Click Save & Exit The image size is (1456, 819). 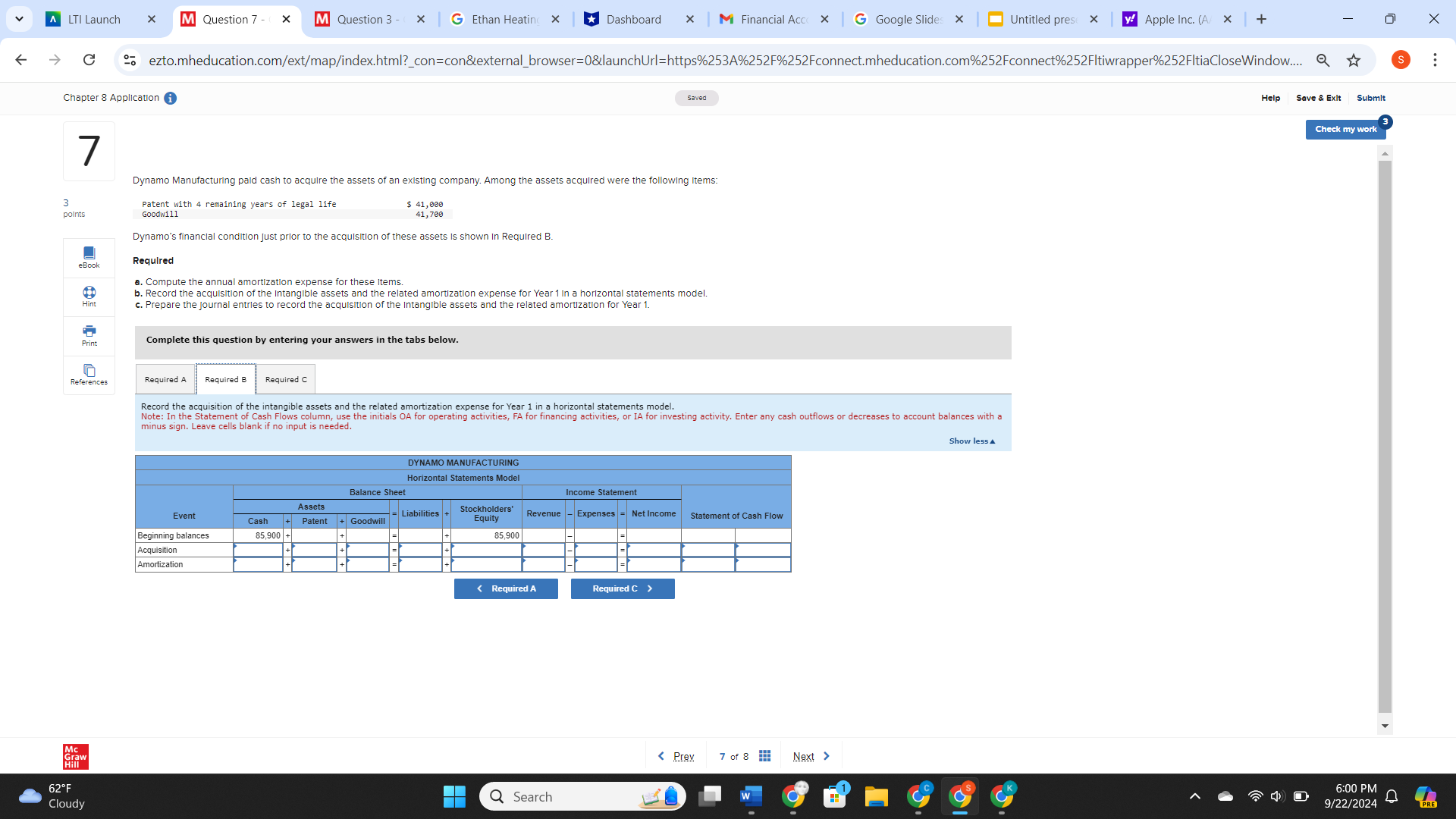tap(1318, 98)
